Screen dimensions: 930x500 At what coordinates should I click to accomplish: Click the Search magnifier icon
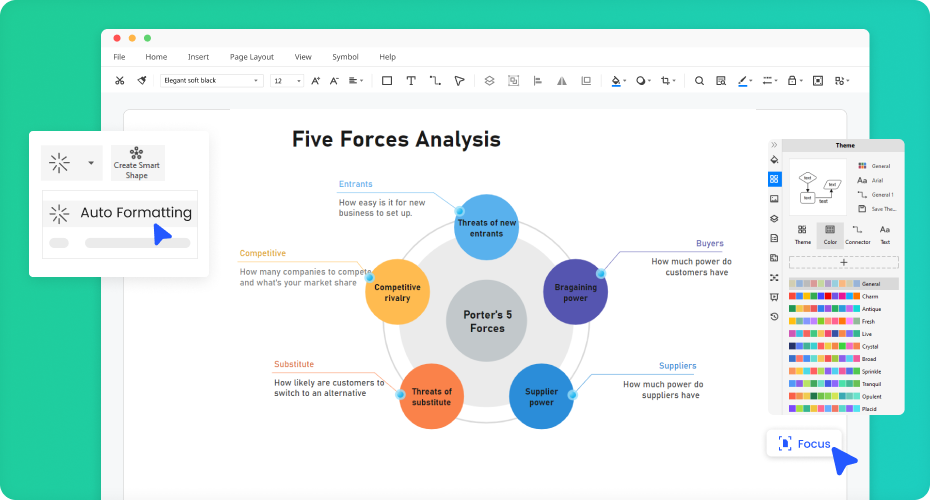(699, 80)
